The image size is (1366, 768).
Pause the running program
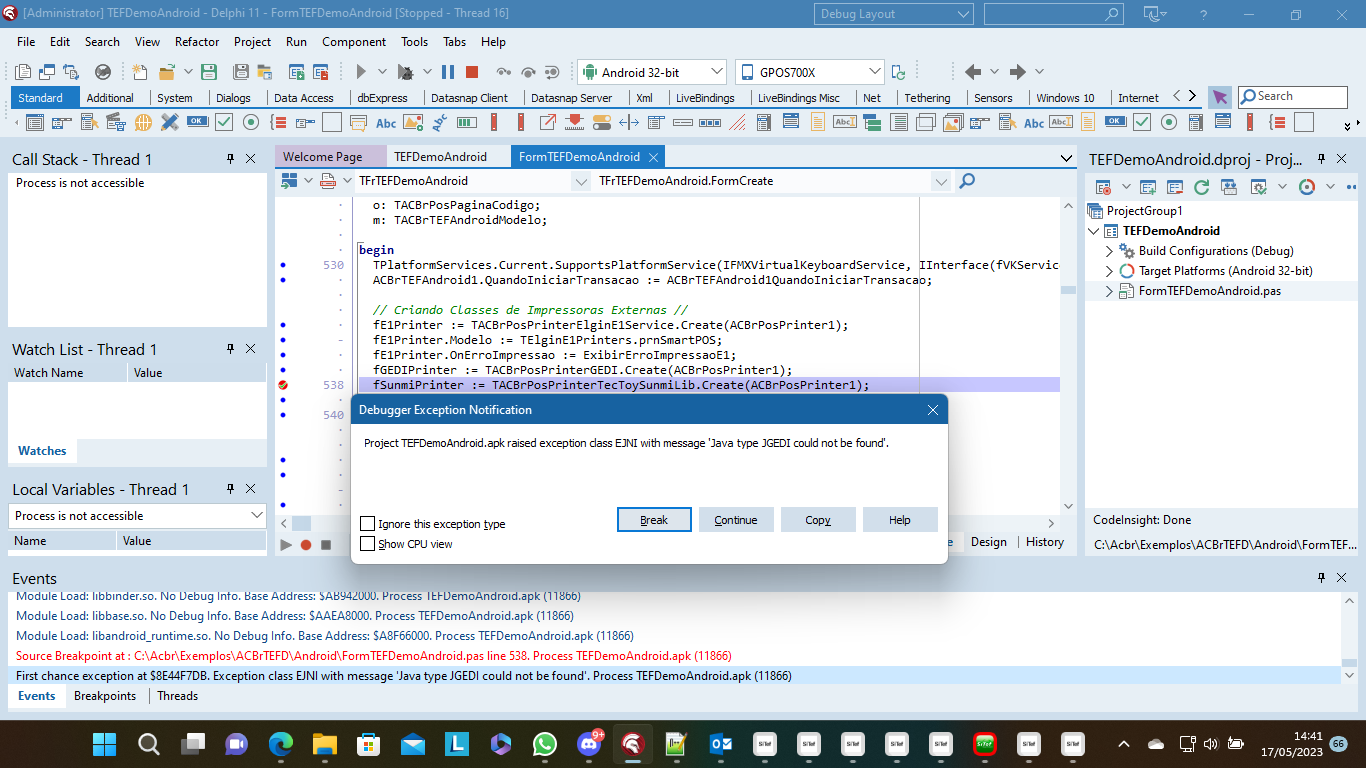[448, 72]
